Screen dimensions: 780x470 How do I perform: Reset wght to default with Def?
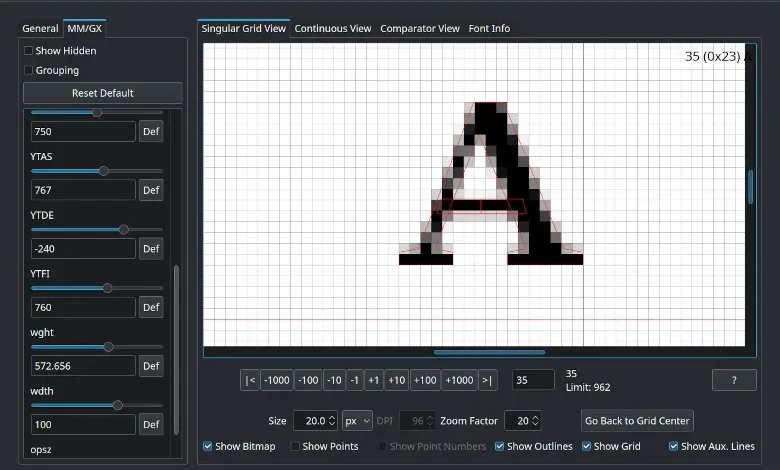[x=151, y=366]
